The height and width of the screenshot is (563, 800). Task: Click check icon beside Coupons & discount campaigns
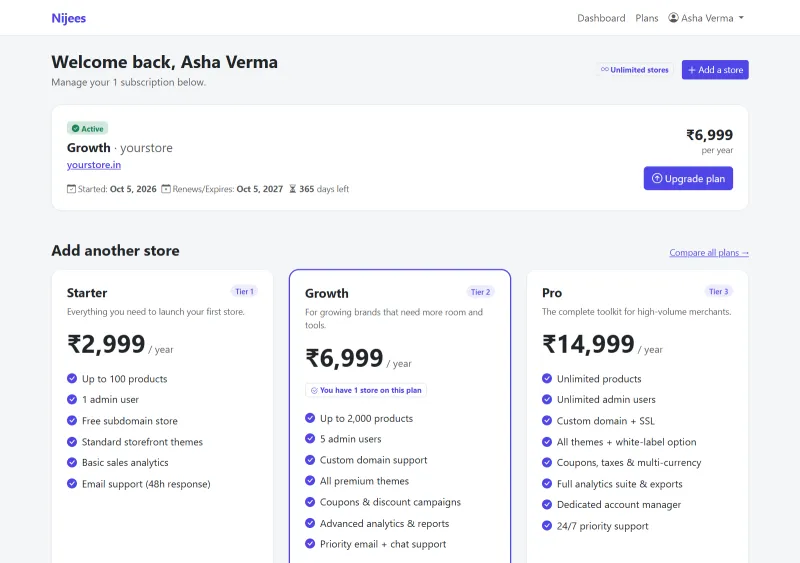coord(310,502)
